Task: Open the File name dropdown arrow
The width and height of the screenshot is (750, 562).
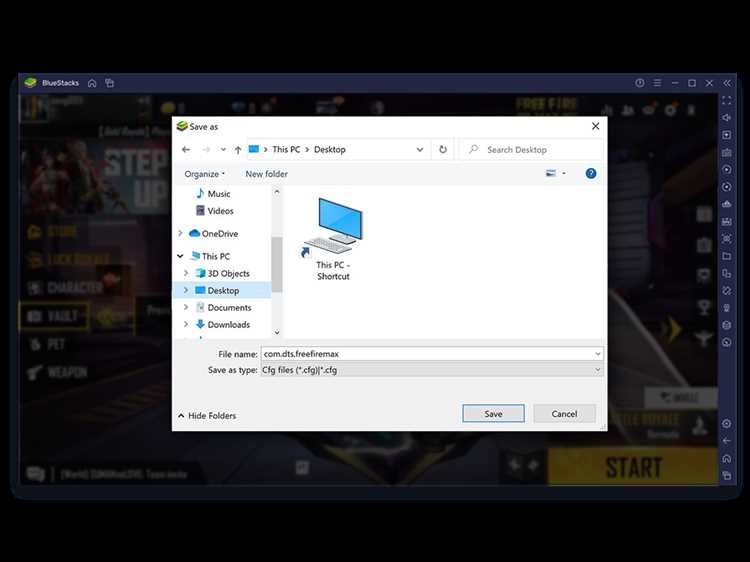Action: [x=597, y=354]
